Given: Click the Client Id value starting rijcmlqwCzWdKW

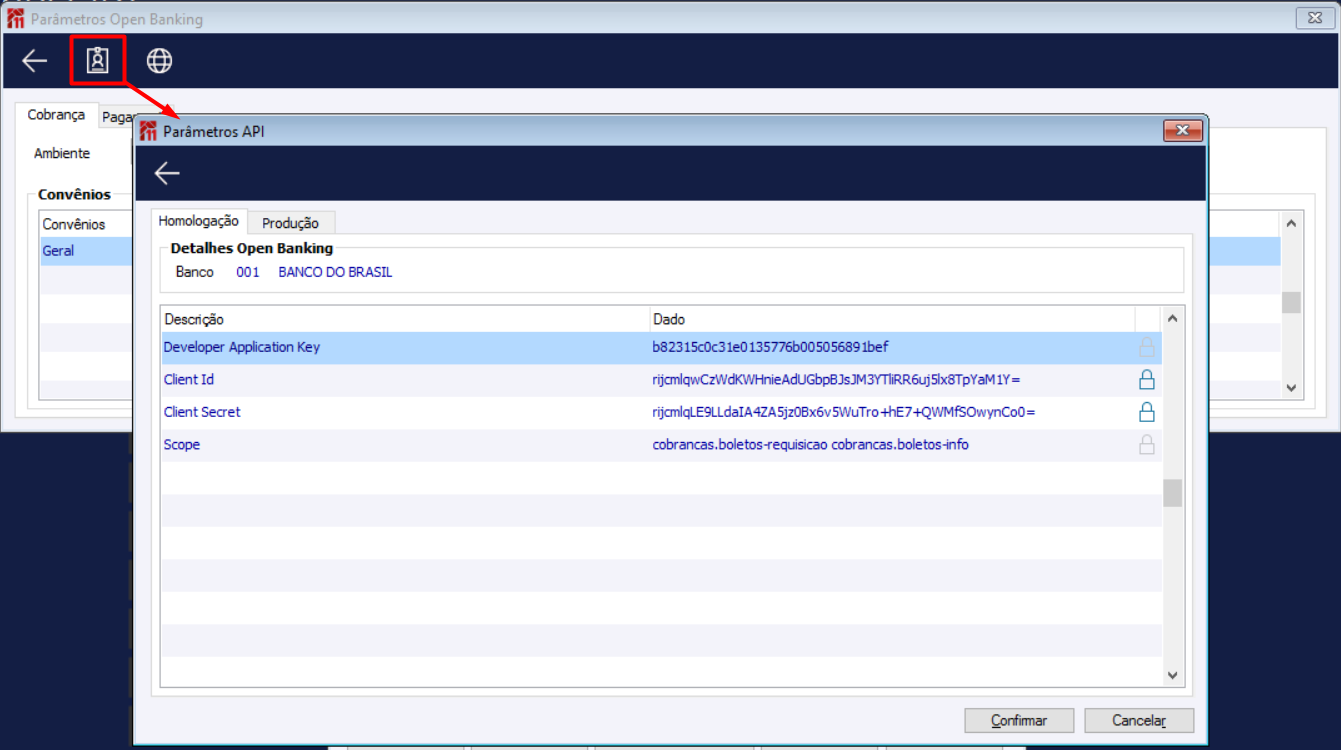Looking at the screenshot, I should 836,380.
